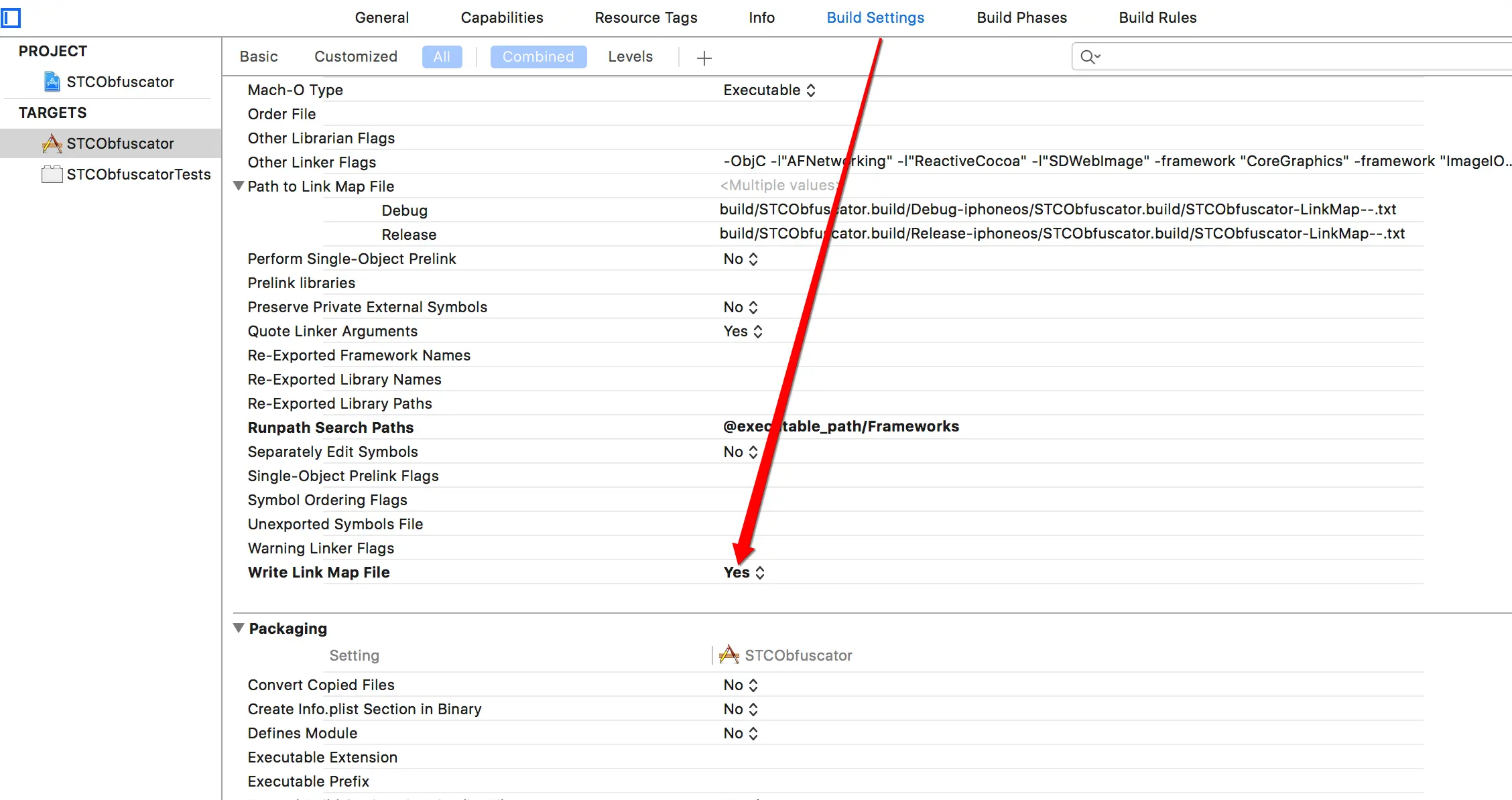Switch to the Build Phases tab
Screen dimensions: 1512x800
pyautogui.click(x=1021, y=17)
